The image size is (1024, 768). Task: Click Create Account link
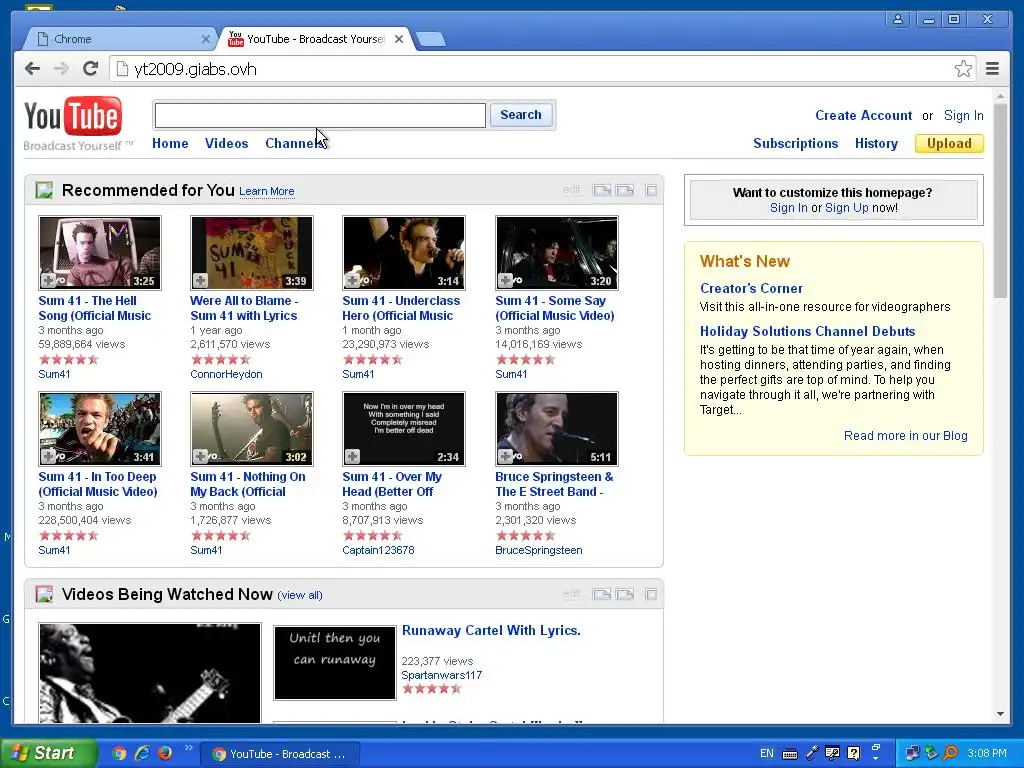(863, 116)
